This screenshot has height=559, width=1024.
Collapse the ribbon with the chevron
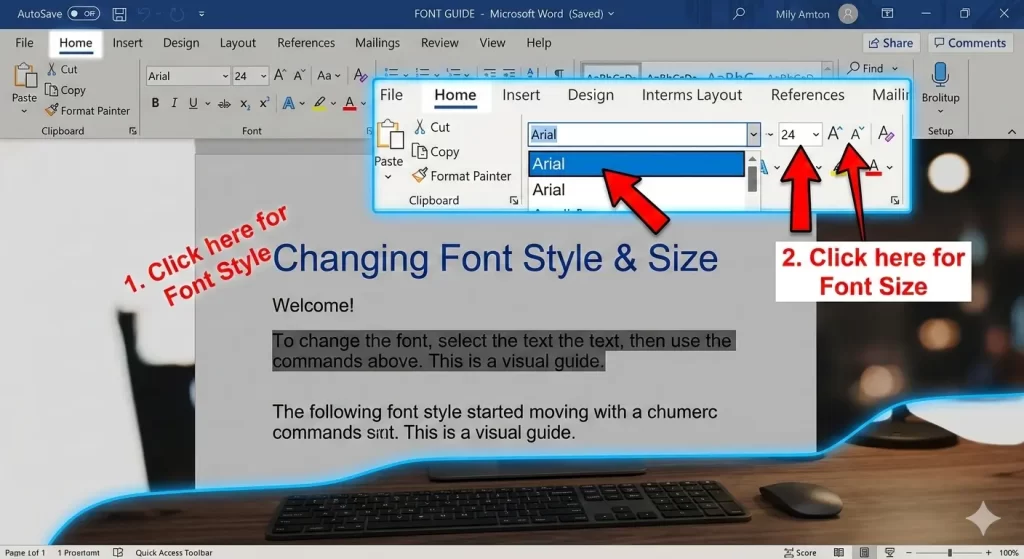pyautogui.click(x=1012, y=131)
